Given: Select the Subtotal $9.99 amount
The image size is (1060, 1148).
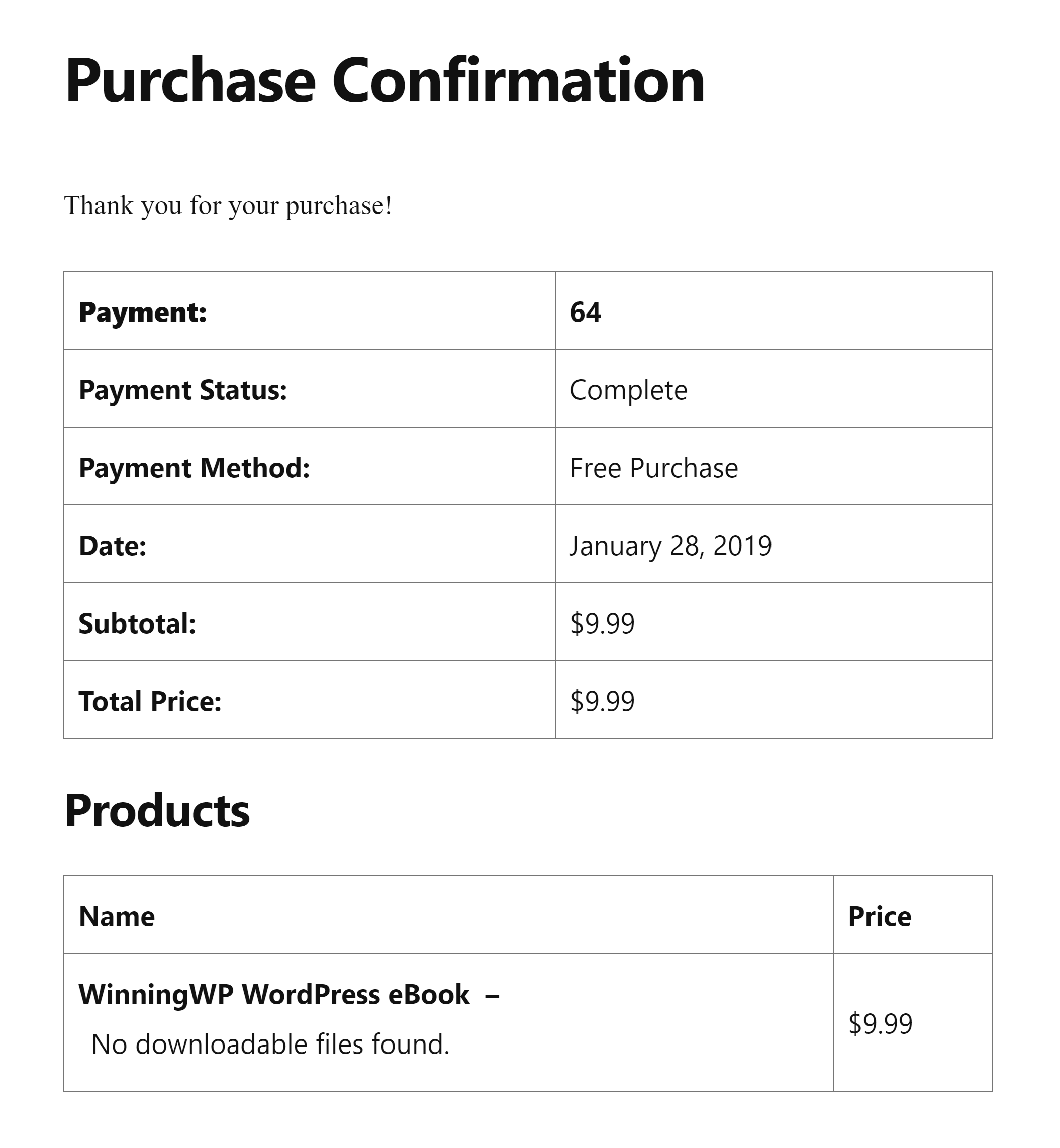Looking at the screenshot, I should click(x=602, y=624).
